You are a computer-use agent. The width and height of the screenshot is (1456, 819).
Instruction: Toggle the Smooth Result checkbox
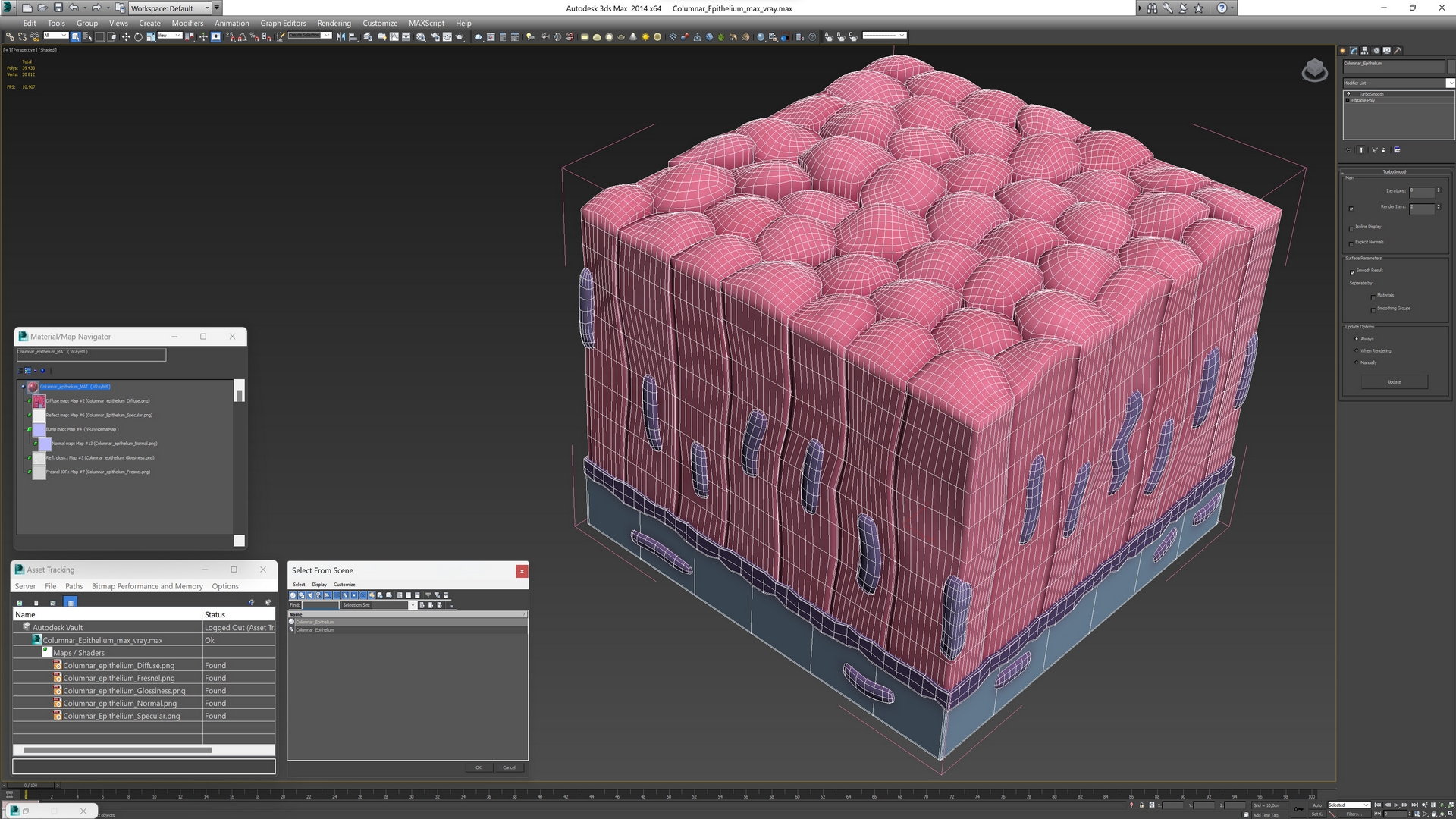point(1351,271)
